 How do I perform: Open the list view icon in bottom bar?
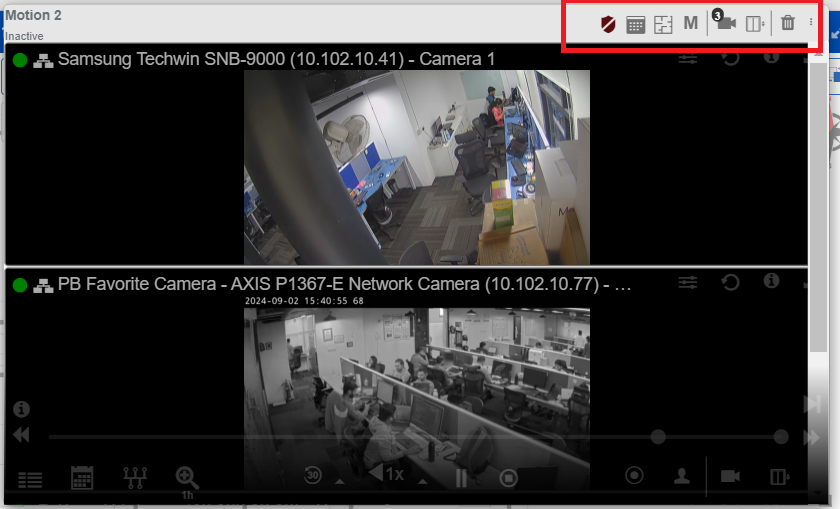pos(30,479)
